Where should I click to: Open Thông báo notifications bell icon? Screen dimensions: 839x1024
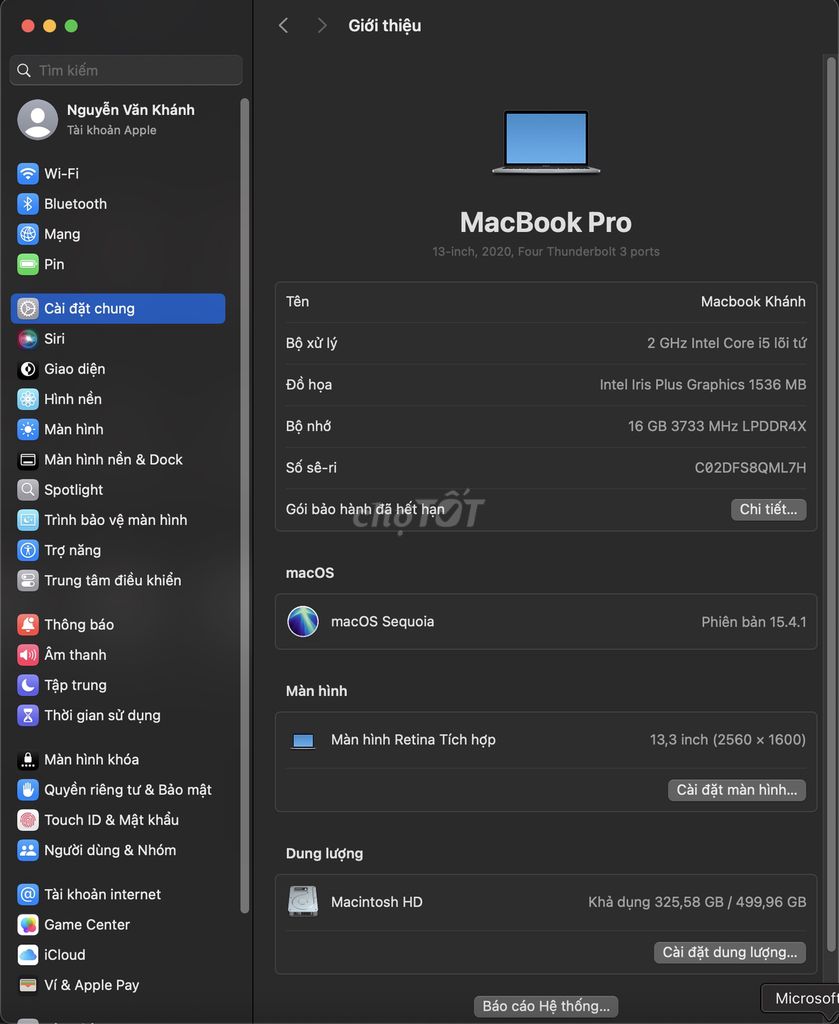27,624
